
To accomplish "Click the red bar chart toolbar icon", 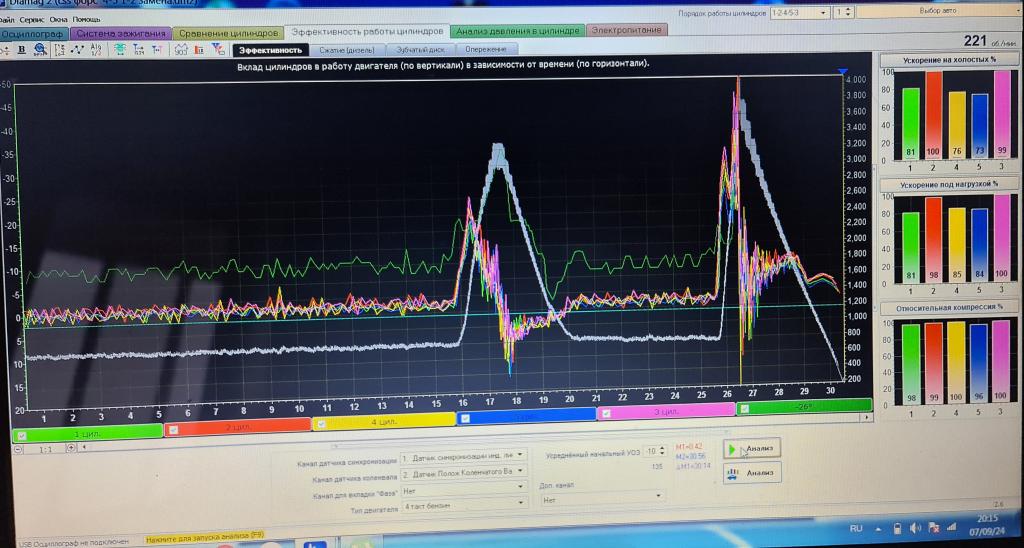I will [199, 49].
